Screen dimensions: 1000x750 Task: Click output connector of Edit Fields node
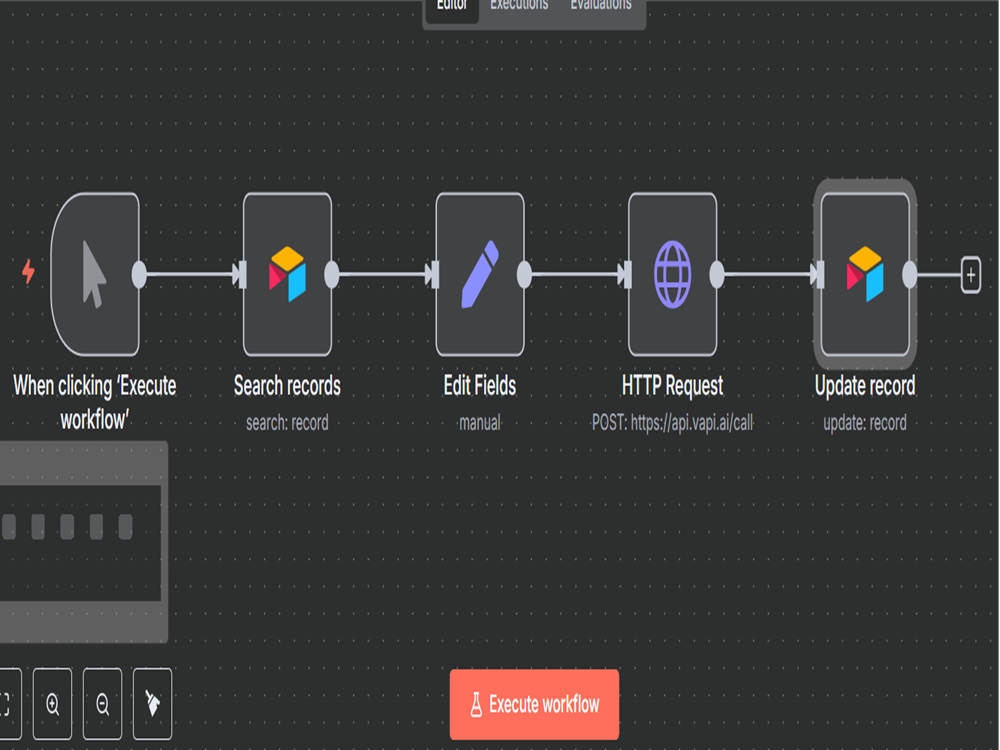click(524, 274)
